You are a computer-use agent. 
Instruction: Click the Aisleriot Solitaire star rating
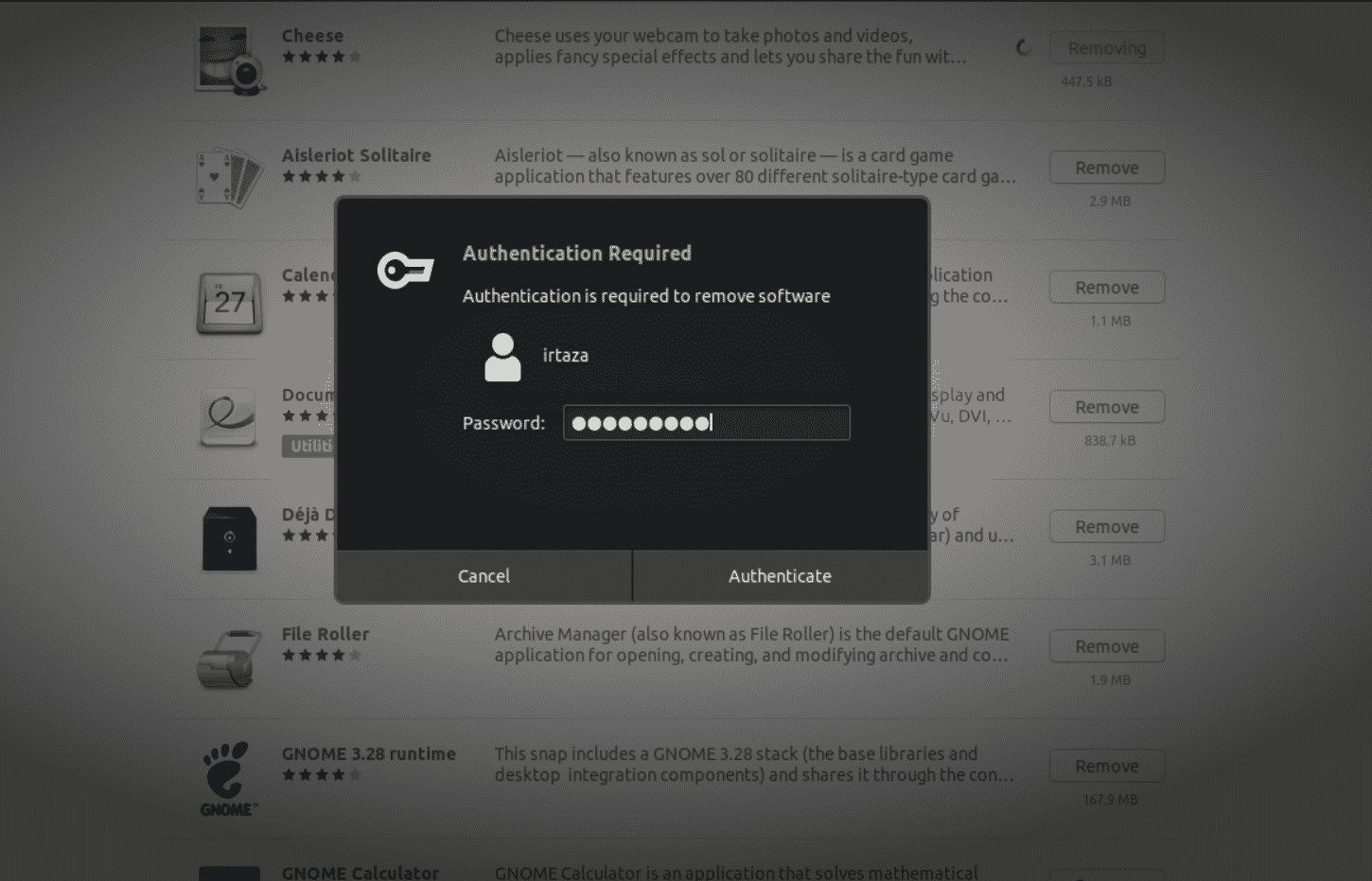click(x=322, y=176)
